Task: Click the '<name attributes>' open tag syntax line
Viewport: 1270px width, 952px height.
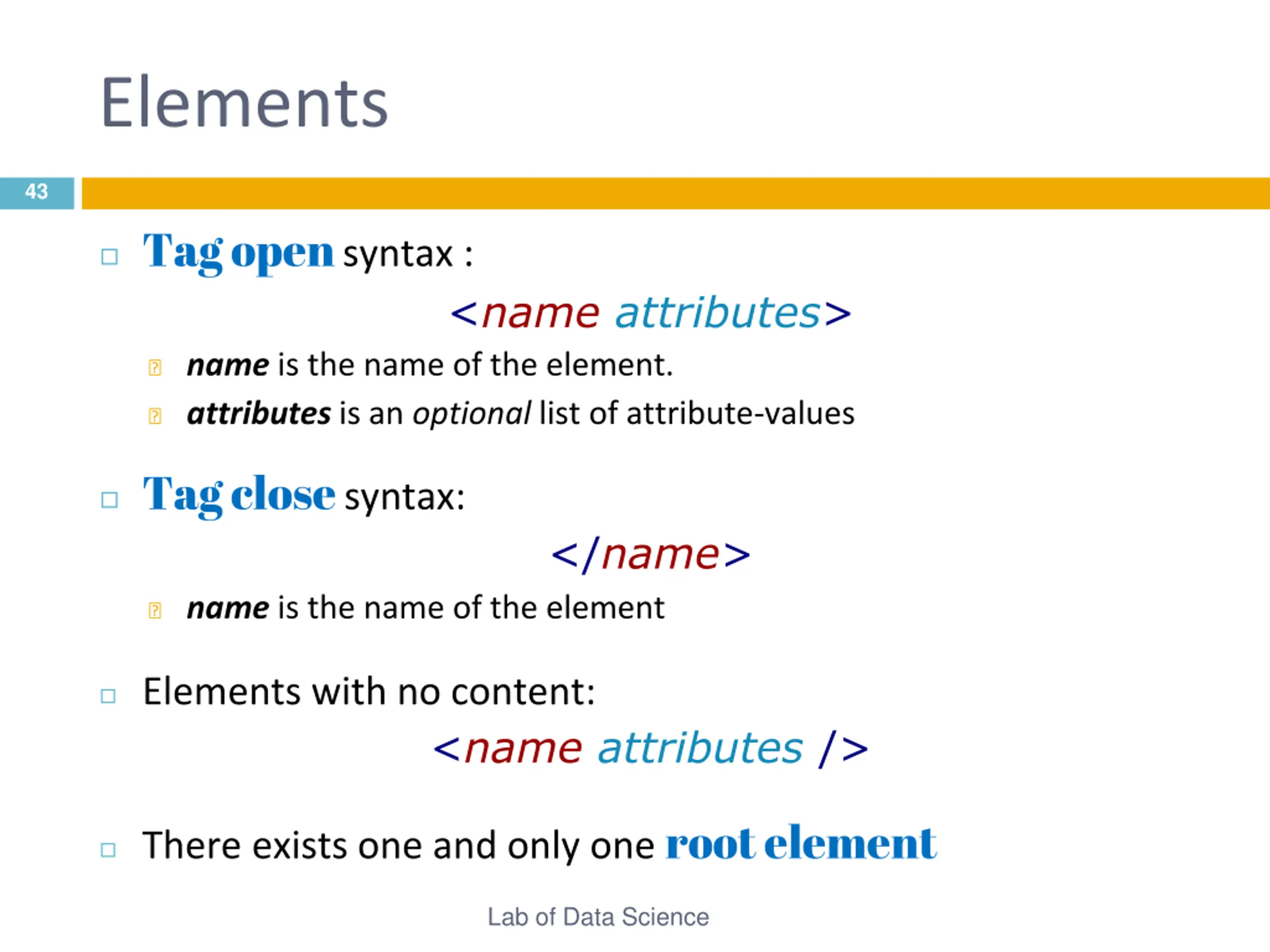Action: 651,313
